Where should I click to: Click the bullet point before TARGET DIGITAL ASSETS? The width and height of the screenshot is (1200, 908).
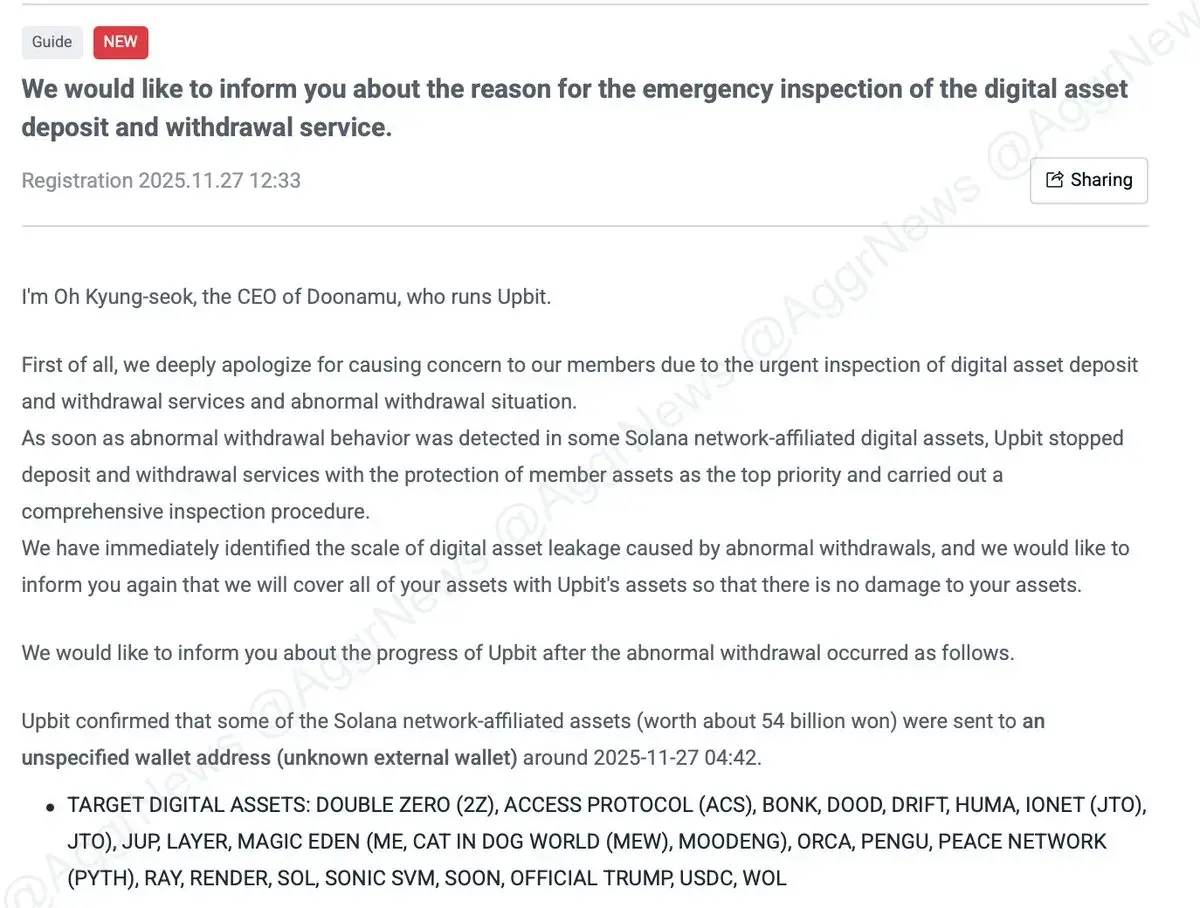(x=49, y=807)
